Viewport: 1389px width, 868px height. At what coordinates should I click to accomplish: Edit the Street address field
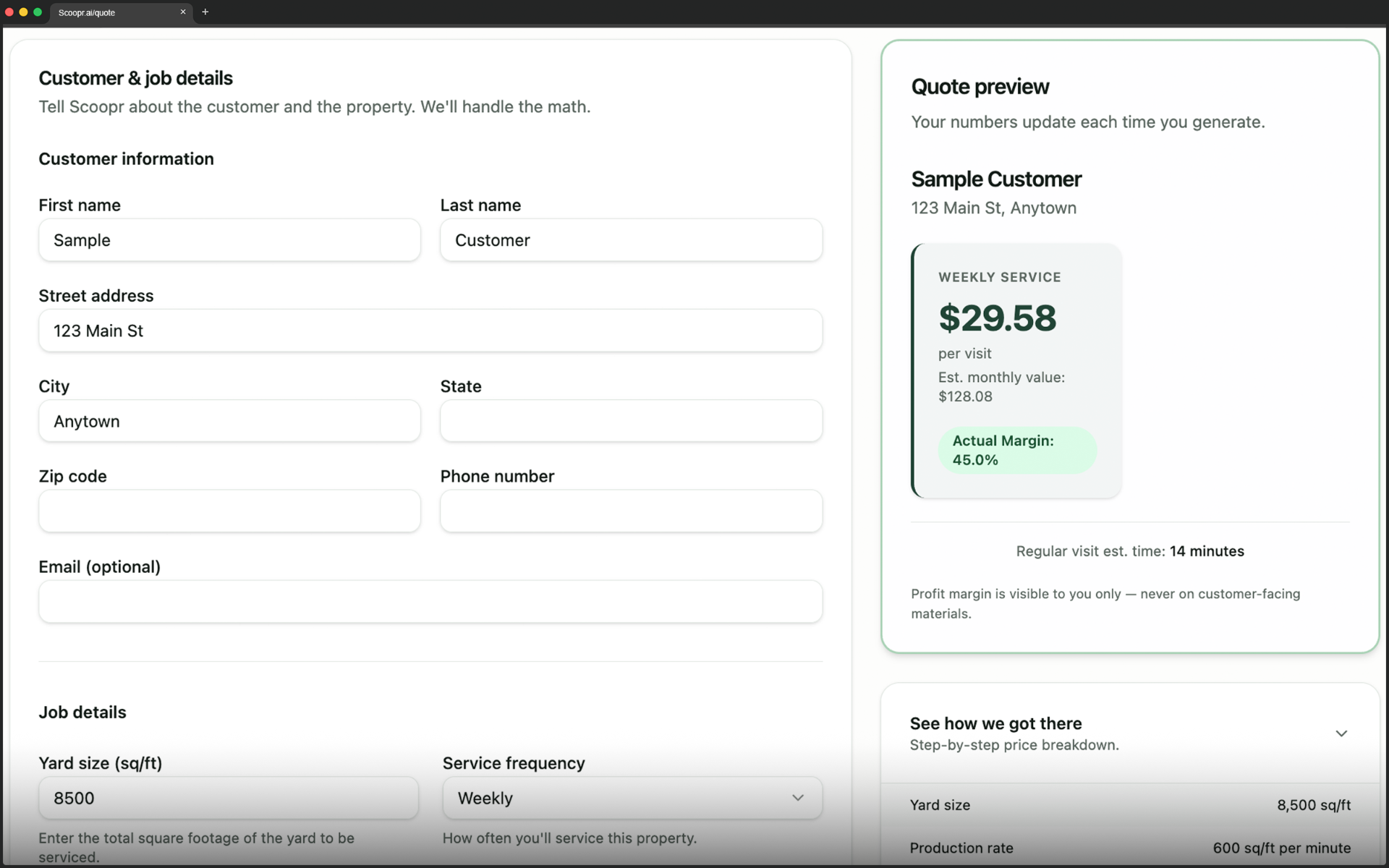point(430,331)
